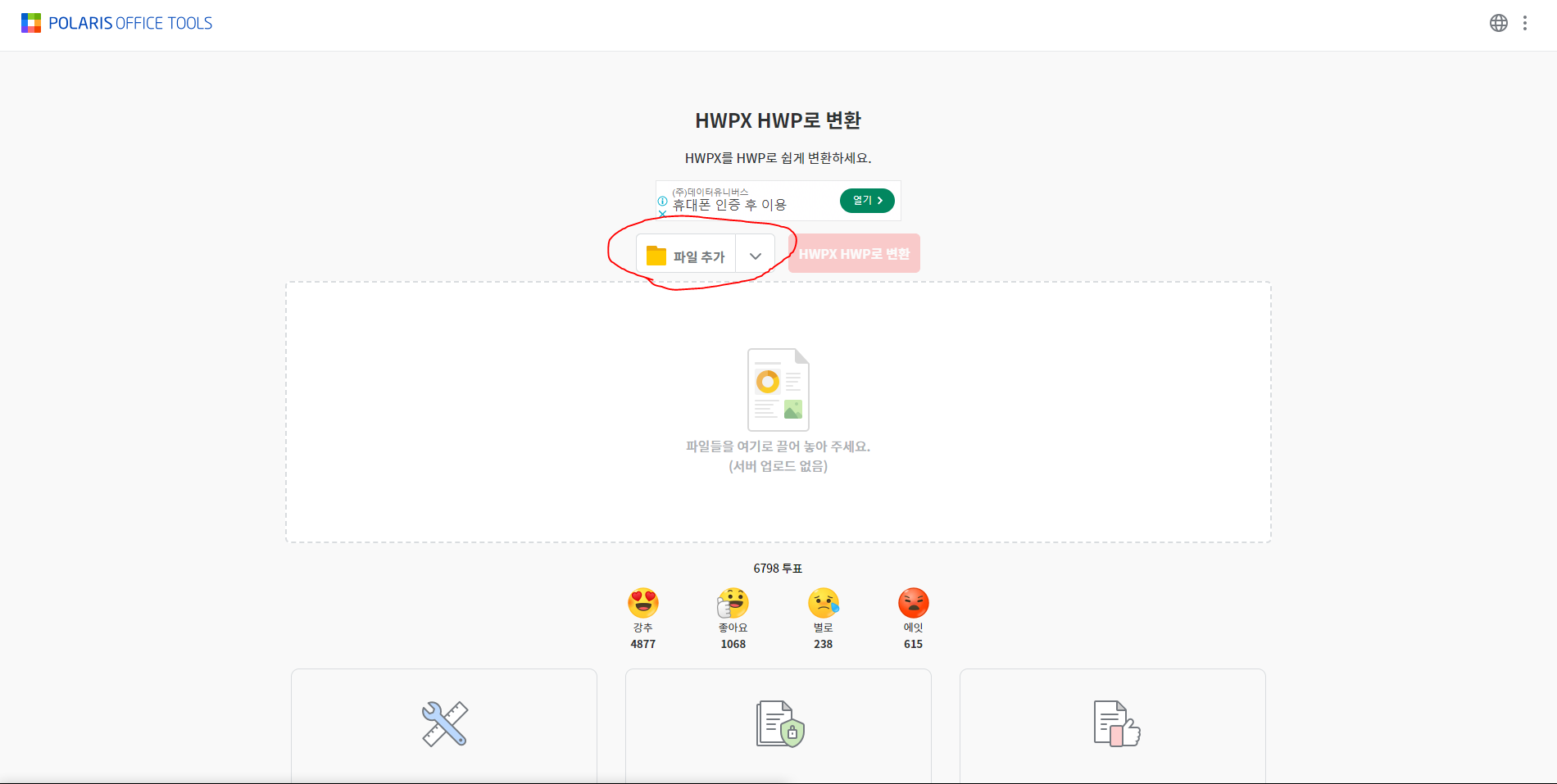Click the 파일 추가 button label
1557x784 pixels.
699,256
